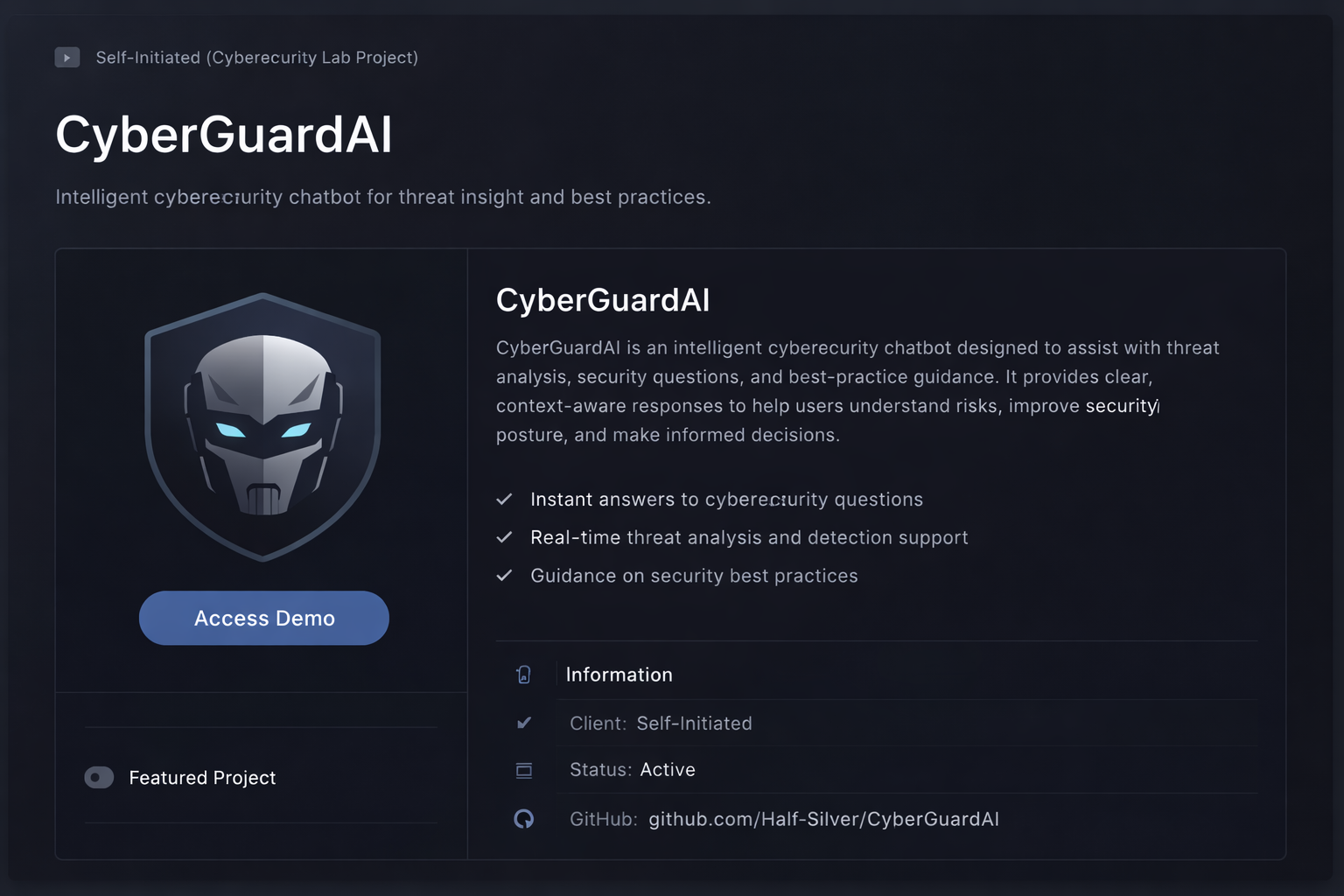The image size is (1344, 896).
Task: Select the Self-Initiated breadcrumb text
Action: tap(256, 57)
